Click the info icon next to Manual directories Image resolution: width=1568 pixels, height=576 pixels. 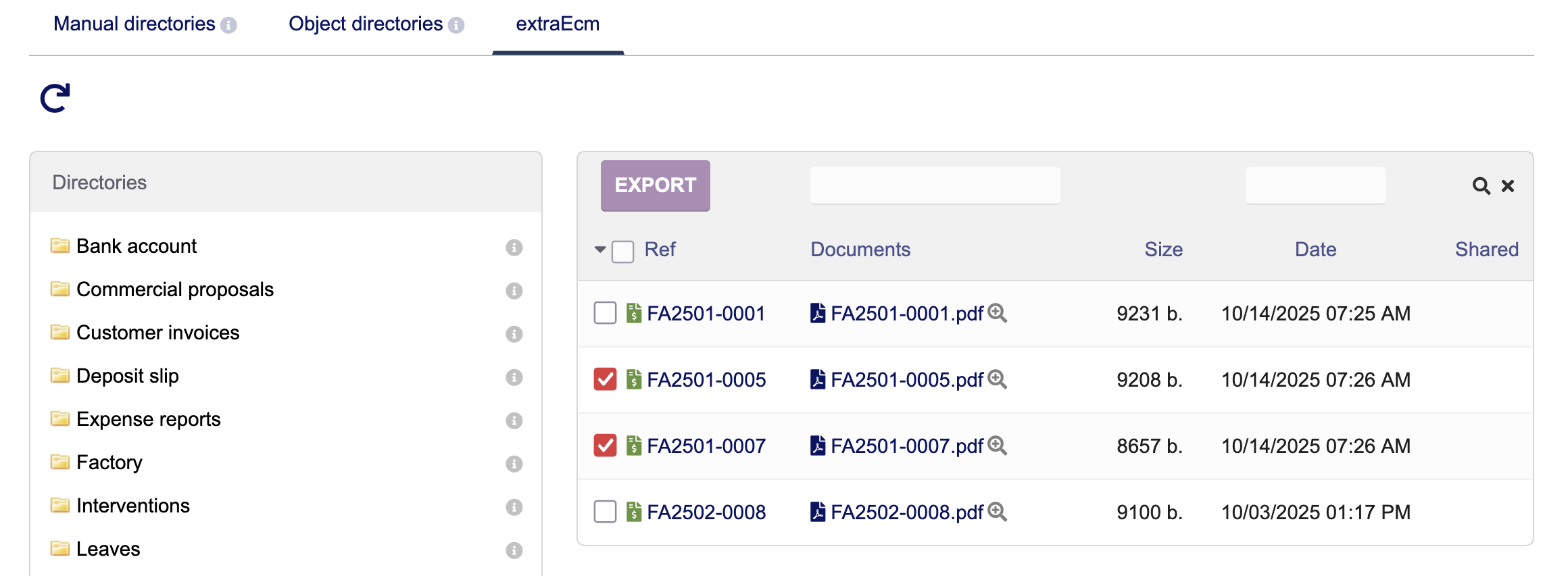229,26
